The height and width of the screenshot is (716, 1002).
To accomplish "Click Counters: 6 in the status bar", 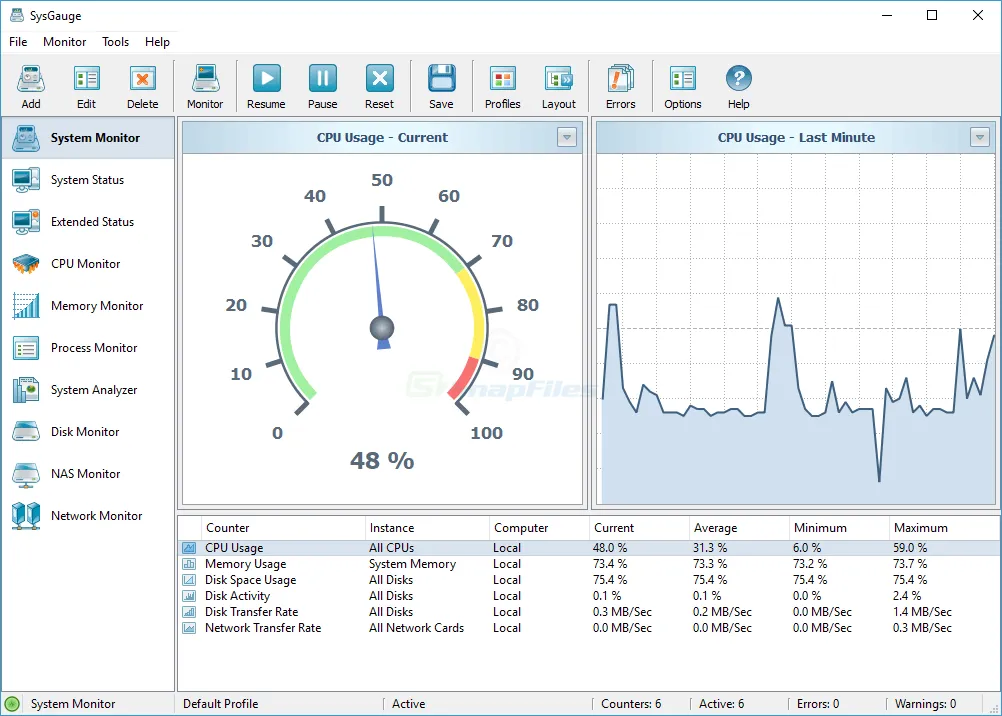I will pos(631,704).
